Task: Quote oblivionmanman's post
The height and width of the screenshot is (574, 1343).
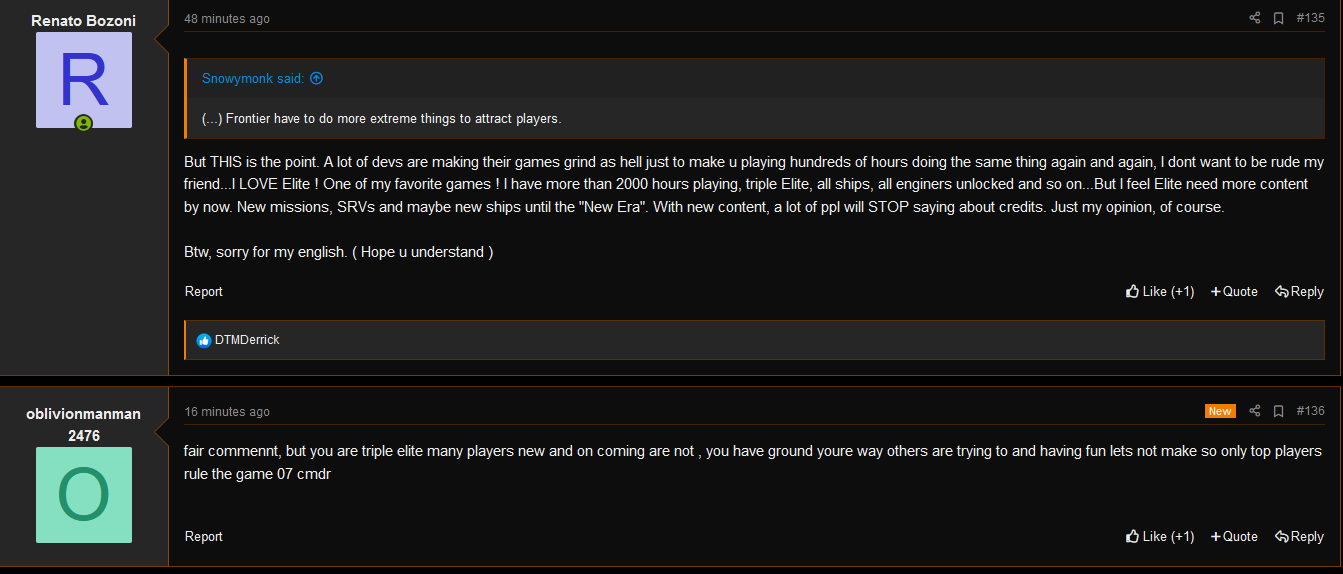Action: click(1234, 537)
